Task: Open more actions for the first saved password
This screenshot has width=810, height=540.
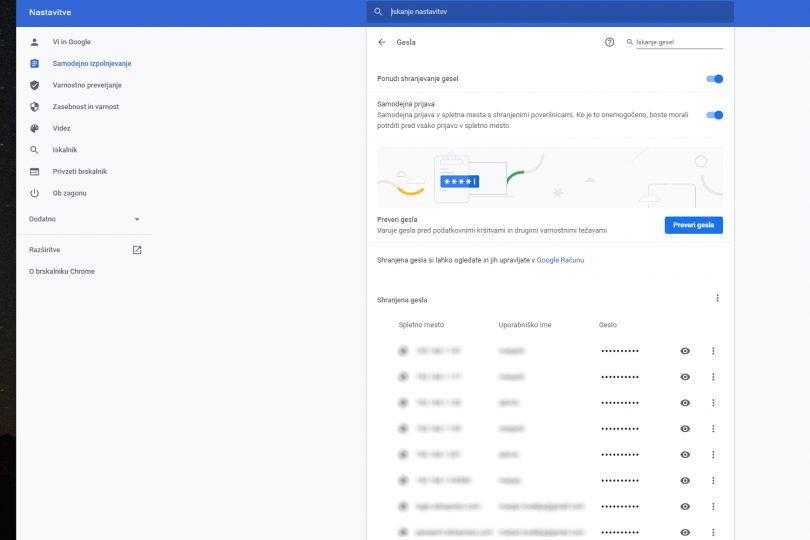Action: [713, 351]
